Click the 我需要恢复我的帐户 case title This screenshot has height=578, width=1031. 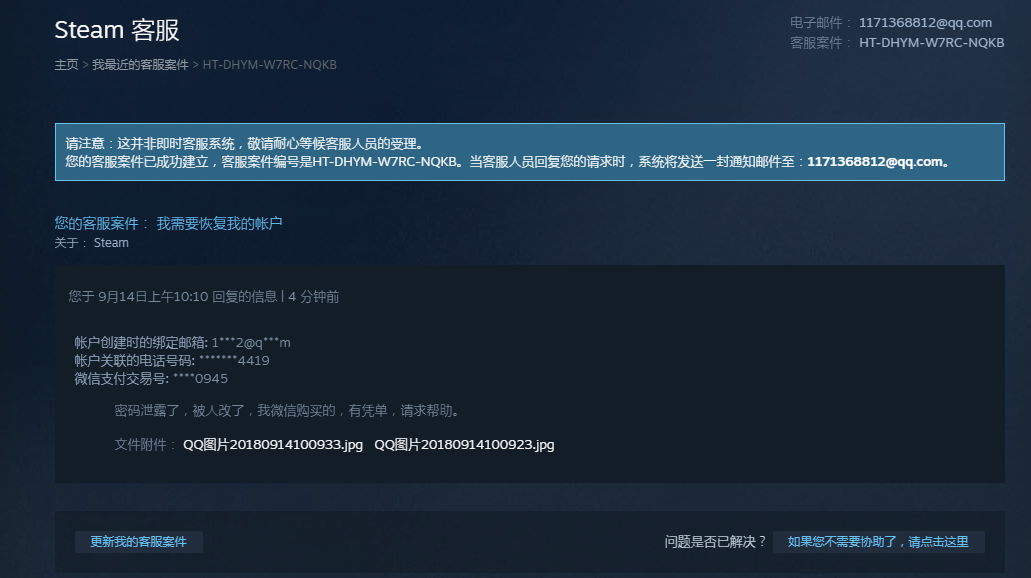coord(220,224)
